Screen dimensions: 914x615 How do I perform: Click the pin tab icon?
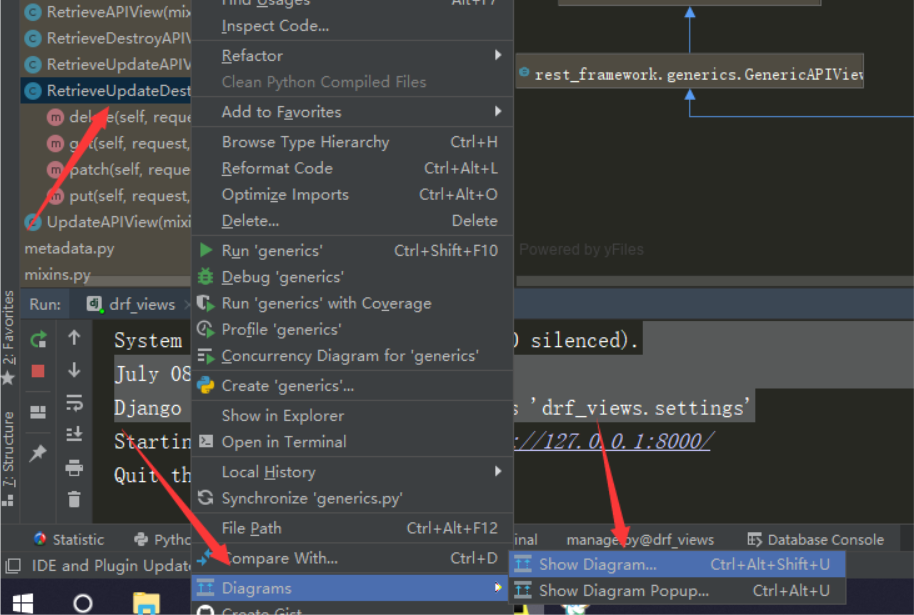coord(38,452)
